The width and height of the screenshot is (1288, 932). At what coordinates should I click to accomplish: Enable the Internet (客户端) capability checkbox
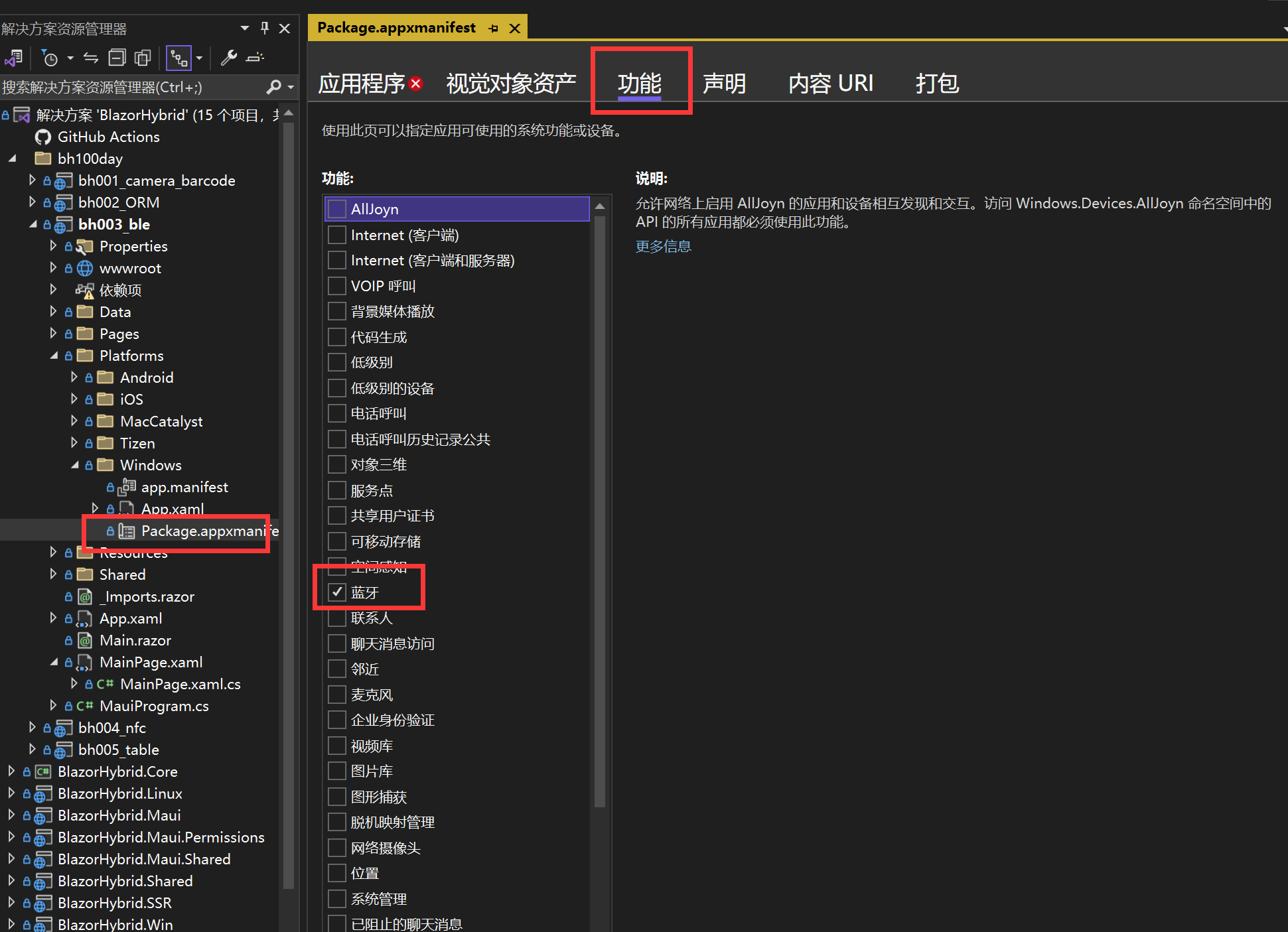point(337,235)
